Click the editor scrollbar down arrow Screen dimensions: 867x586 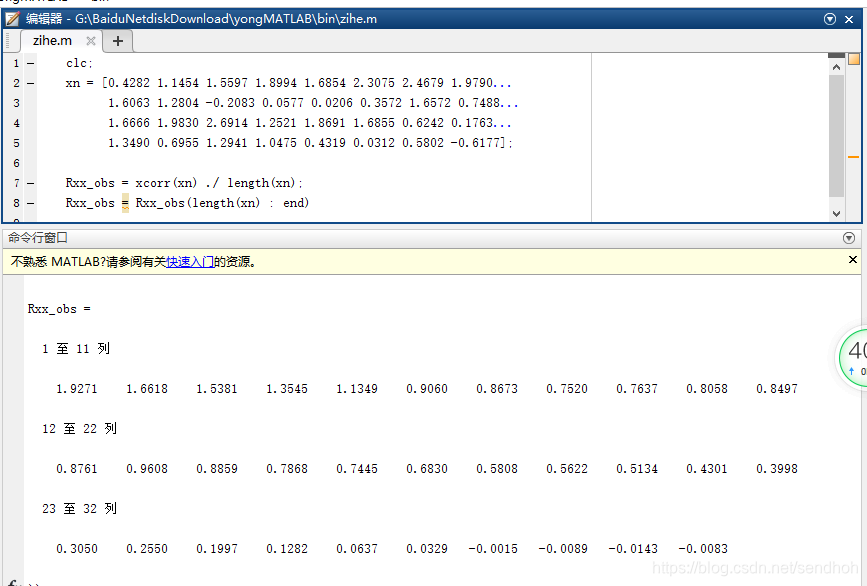(836, 213)
